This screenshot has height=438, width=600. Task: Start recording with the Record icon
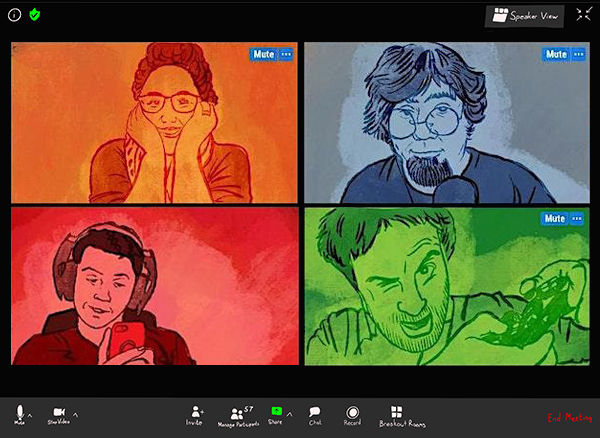pos(352,412)
